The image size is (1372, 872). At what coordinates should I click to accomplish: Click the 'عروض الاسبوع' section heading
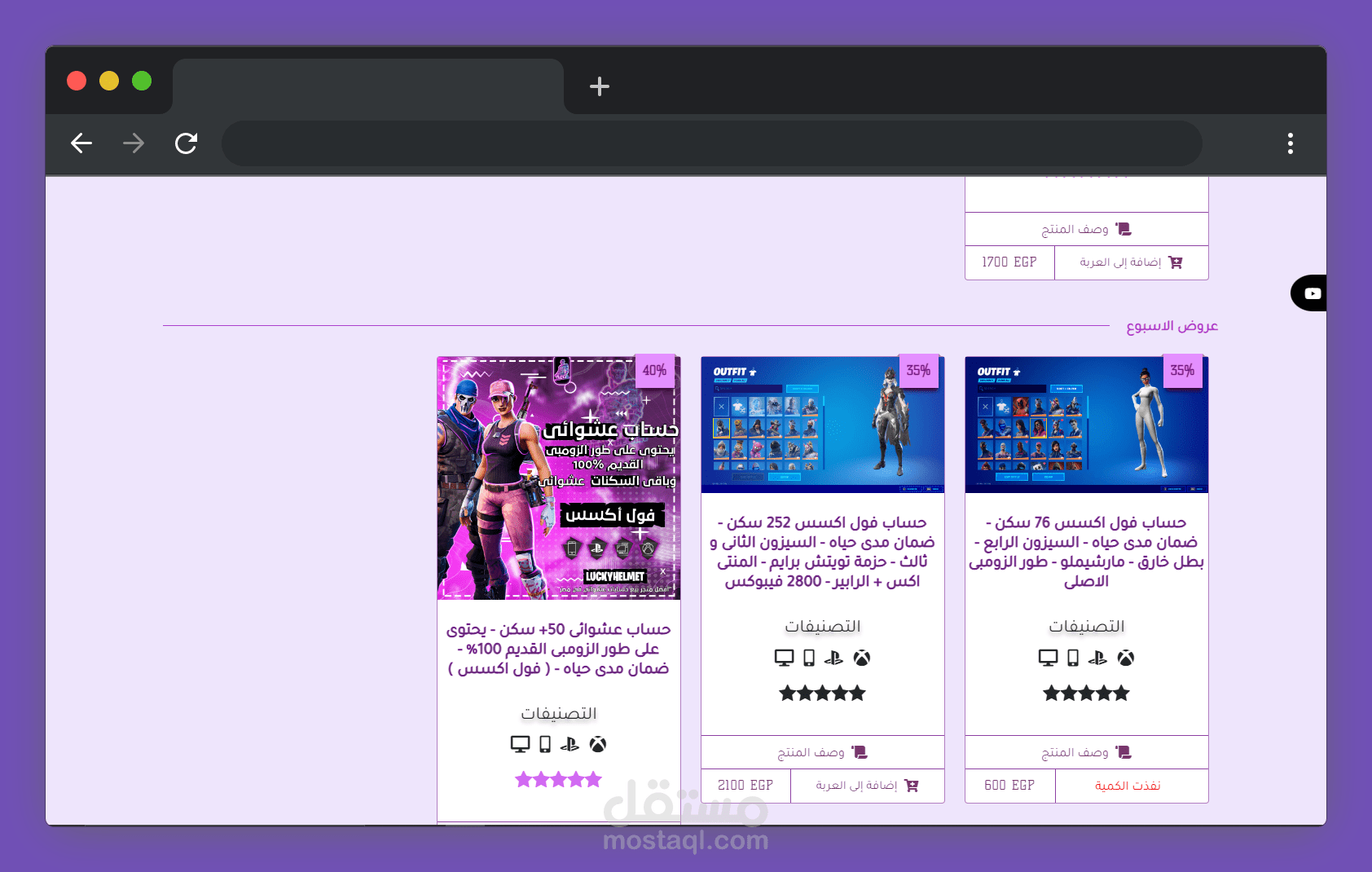[1172, 326]
